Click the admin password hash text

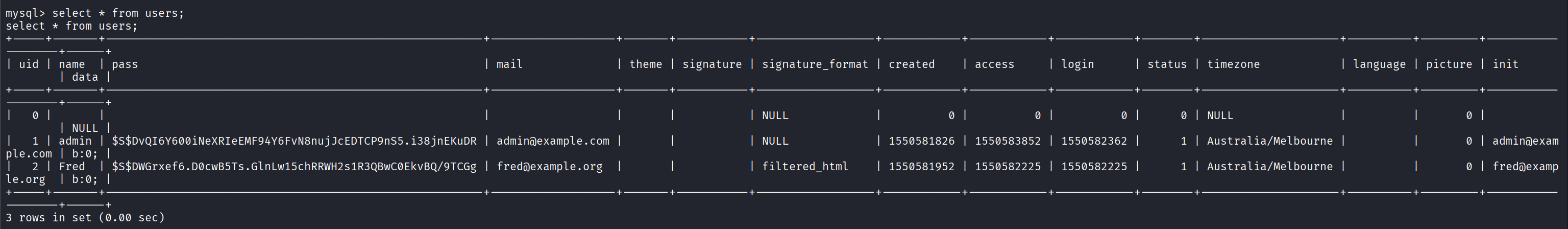(x=294, y=141)
